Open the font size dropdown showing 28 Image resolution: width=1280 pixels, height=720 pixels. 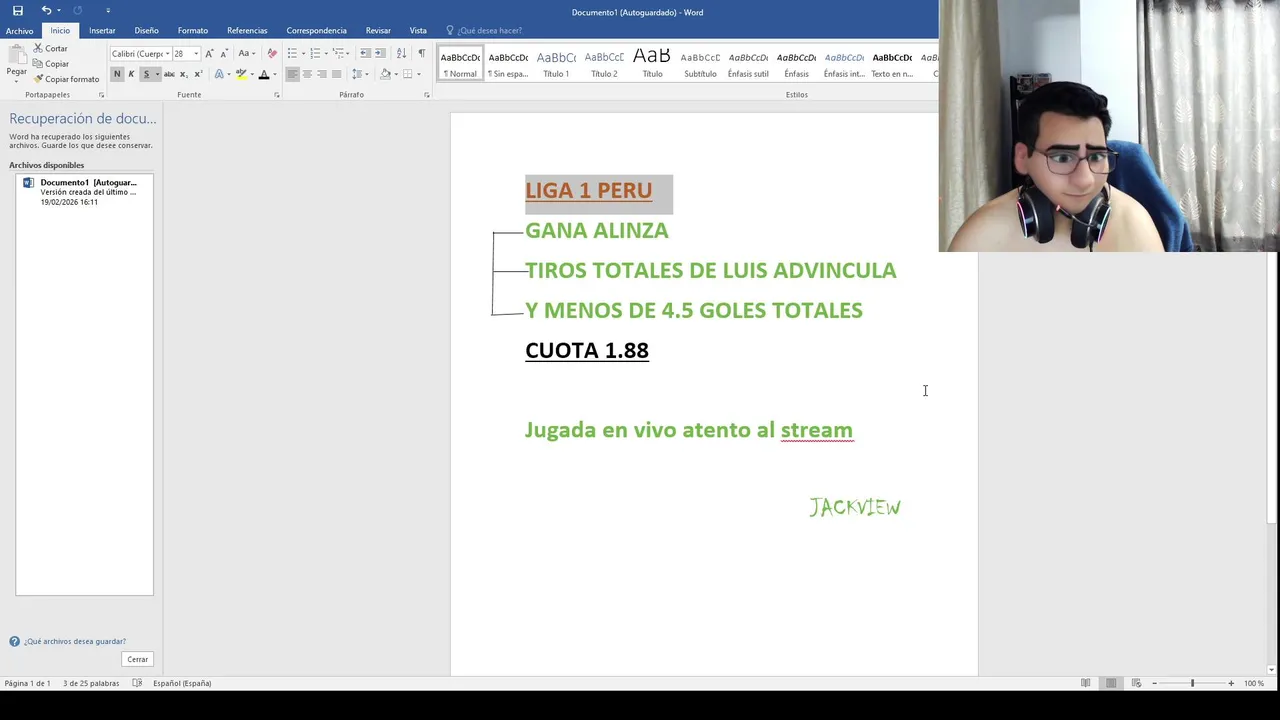(x=196, y=54)
